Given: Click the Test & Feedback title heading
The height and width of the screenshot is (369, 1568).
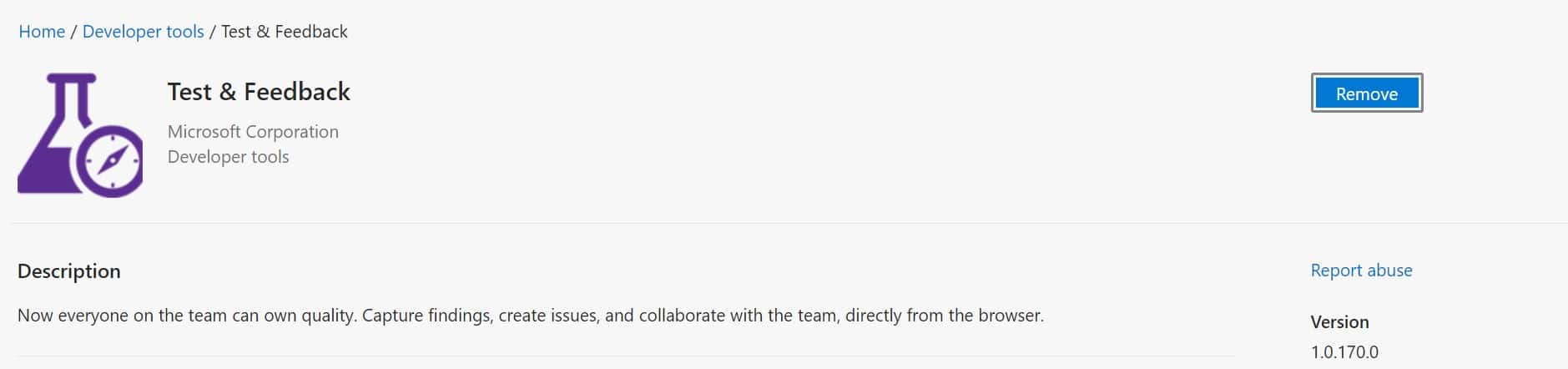Looking at the screenshot, I should coord(259,92).
